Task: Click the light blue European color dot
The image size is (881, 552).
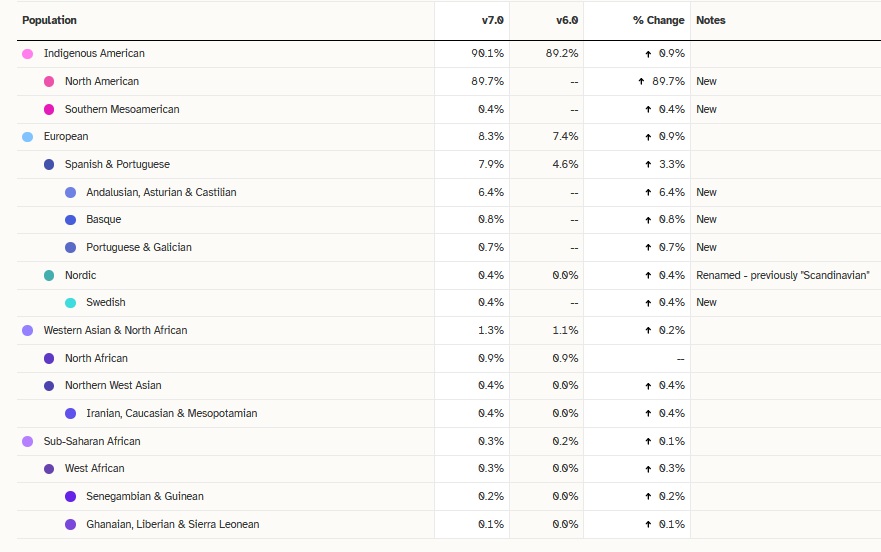Action: [28, 137]
